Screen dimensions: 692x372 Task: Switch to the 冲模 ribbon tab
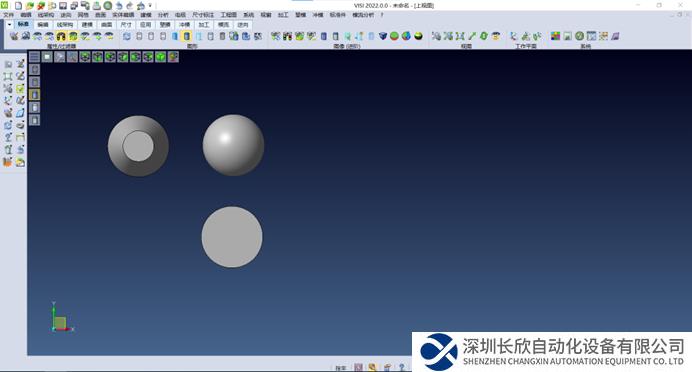pyautogui.click(x=184, y=25)
